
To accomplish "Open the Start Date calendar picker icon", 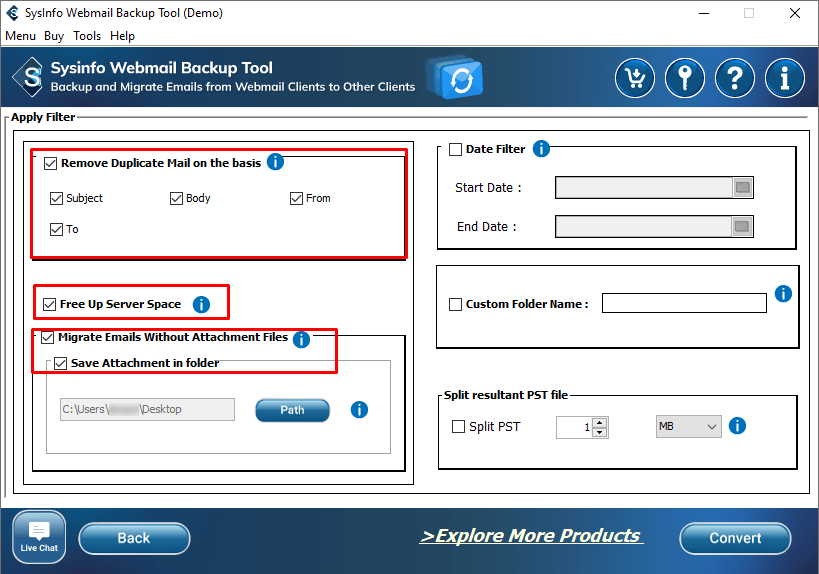I will (x=742, y=188).
